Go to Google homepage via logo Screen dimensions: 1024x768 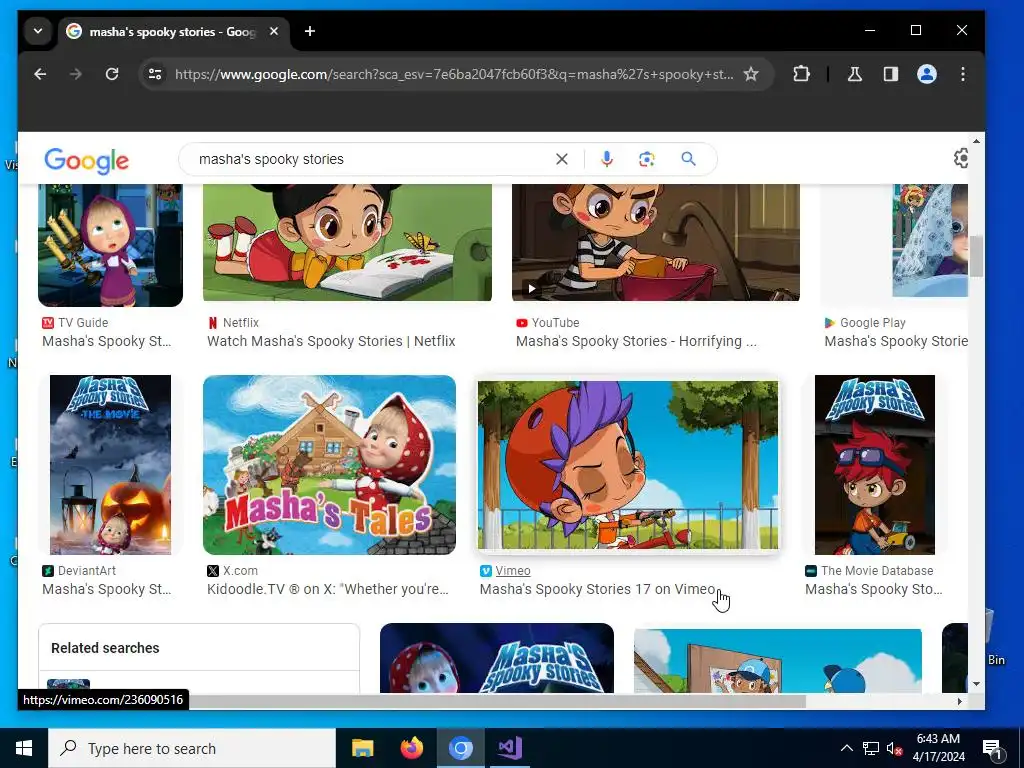(x=87, y=161)
